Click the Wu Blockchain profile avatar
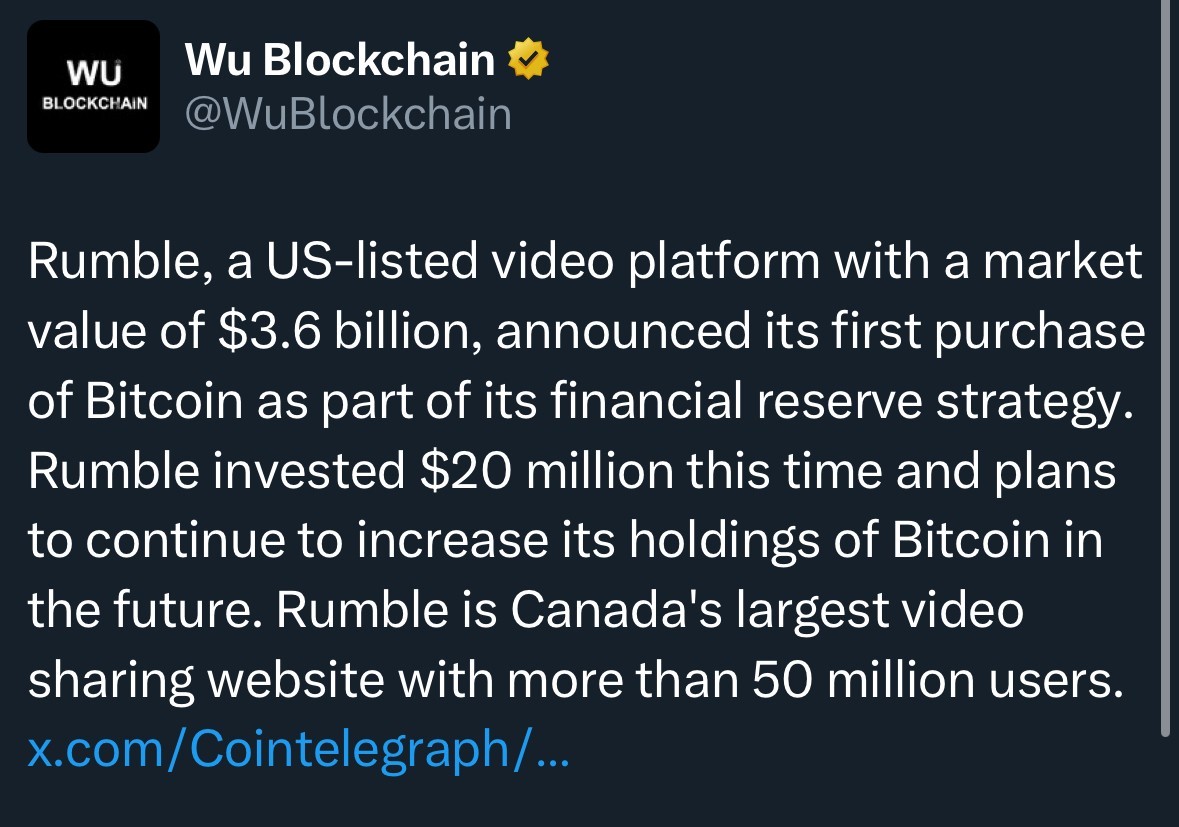 coord(93,86)
